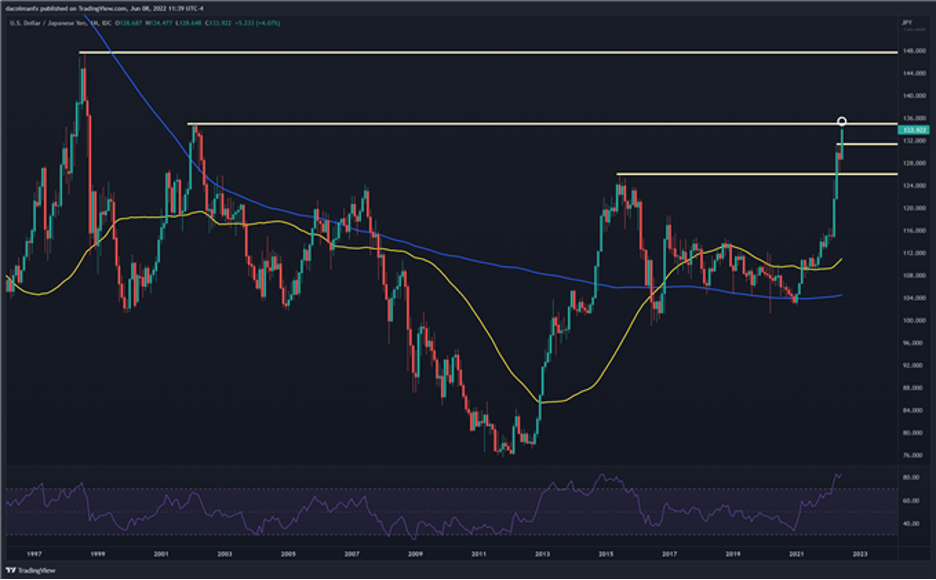
Task: Click TradingView.com link in the publish banner
Action: click(103, 7)
